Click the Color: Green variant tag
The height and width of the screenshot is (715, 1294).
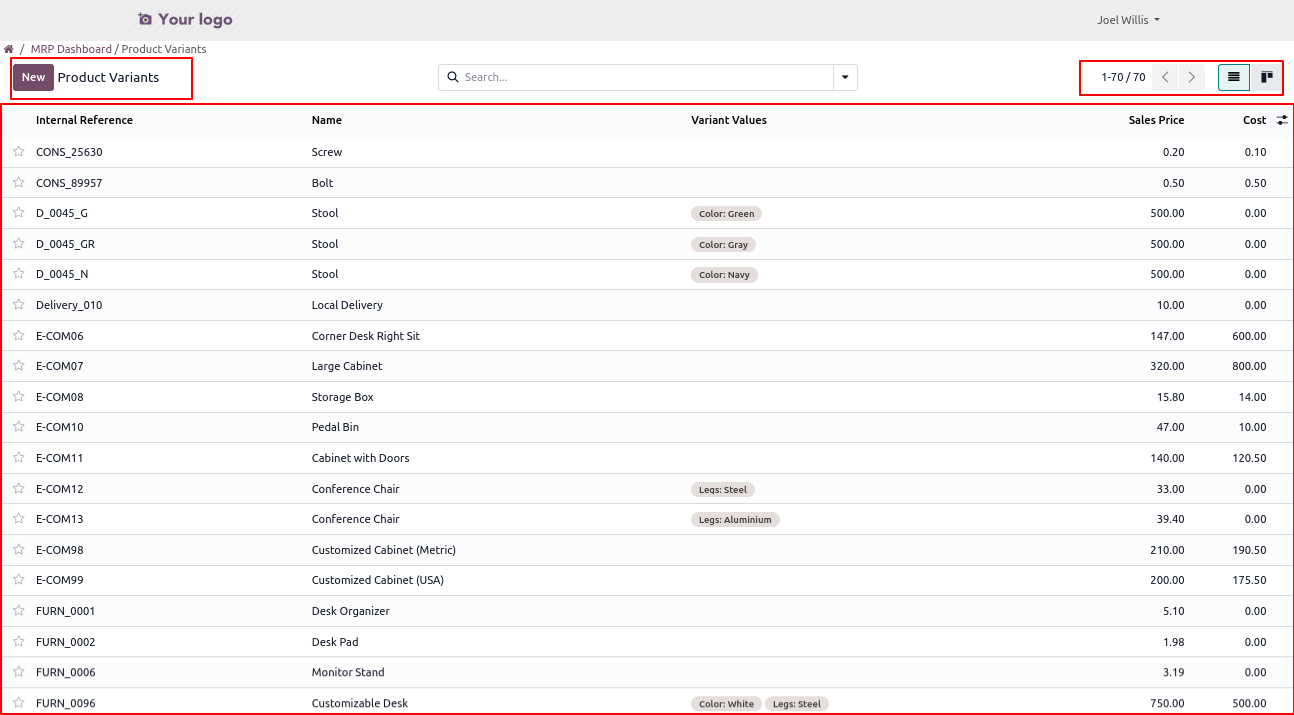pos(726,214)
